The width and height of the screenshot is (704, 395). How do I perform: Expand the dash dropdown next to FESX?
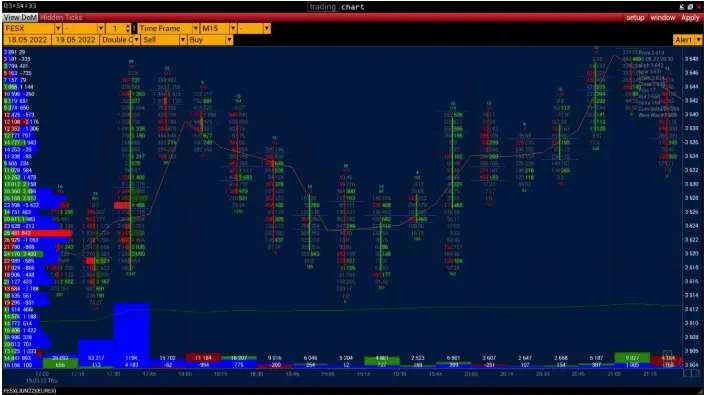pyautogui.click(x=101, y=28)
